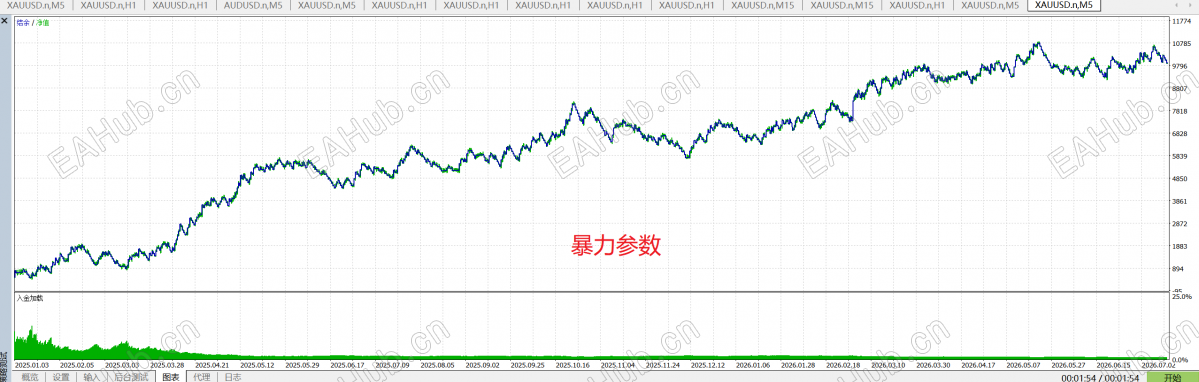Click the 2025.04.21 date label
Screen dimensions: 1199x382
pyautogui.click(x=213, y=365)
